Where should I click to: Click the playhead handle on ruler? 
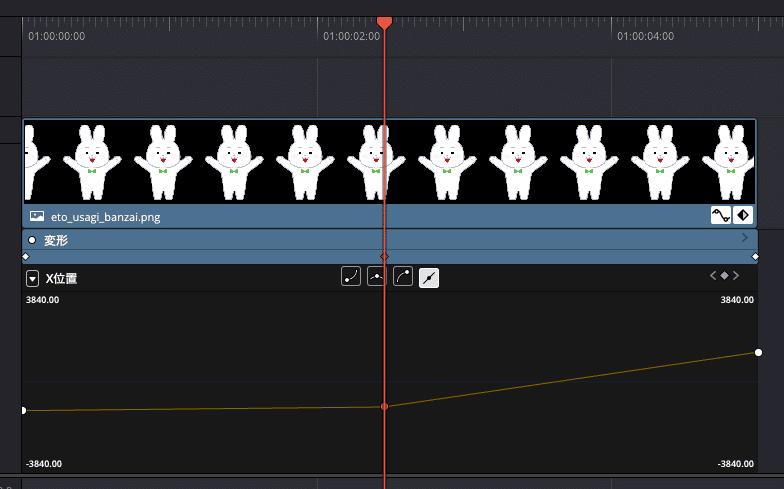coord(384,22)
